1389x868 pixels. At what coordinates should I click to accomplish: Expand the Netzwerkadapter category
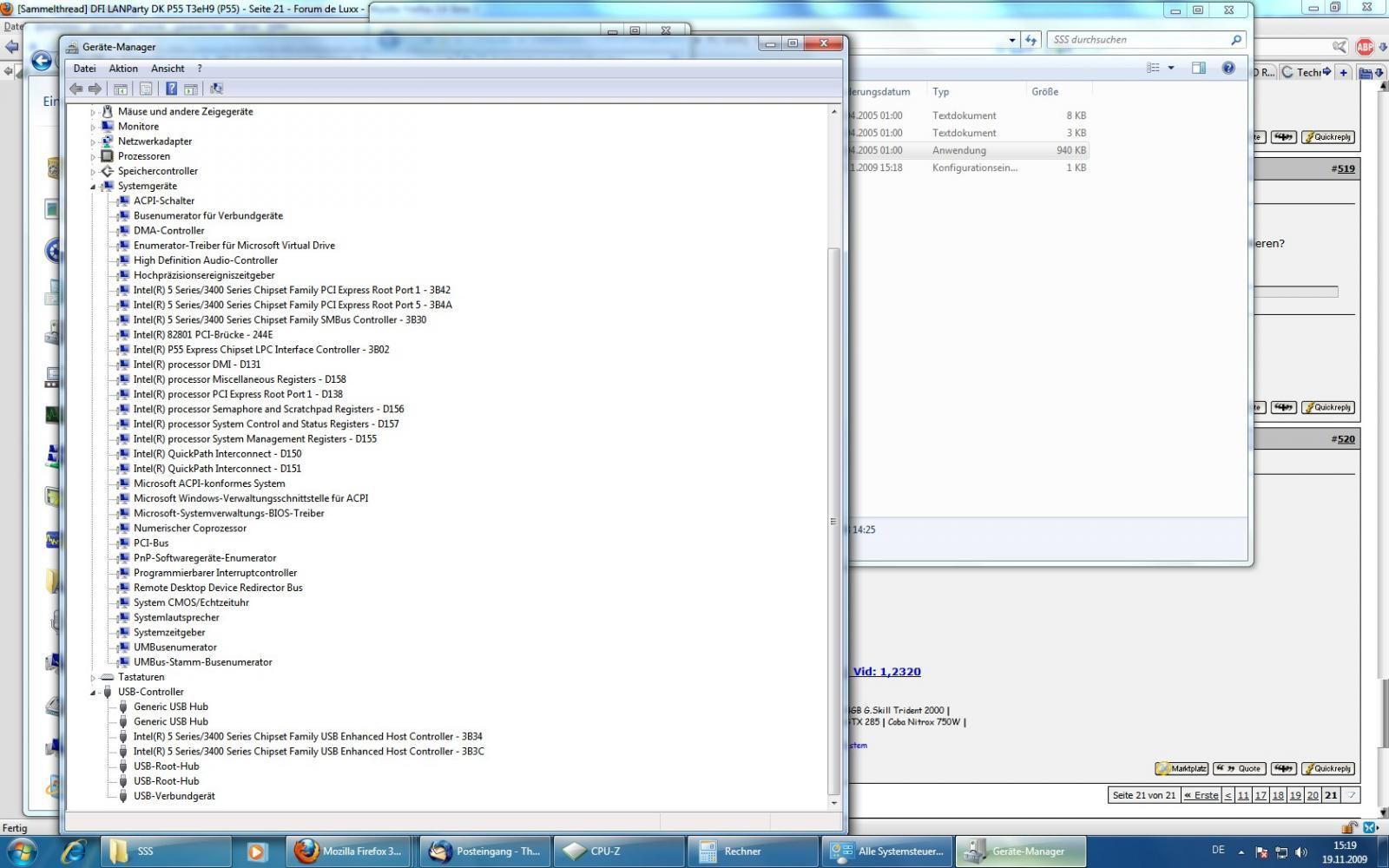93,141
